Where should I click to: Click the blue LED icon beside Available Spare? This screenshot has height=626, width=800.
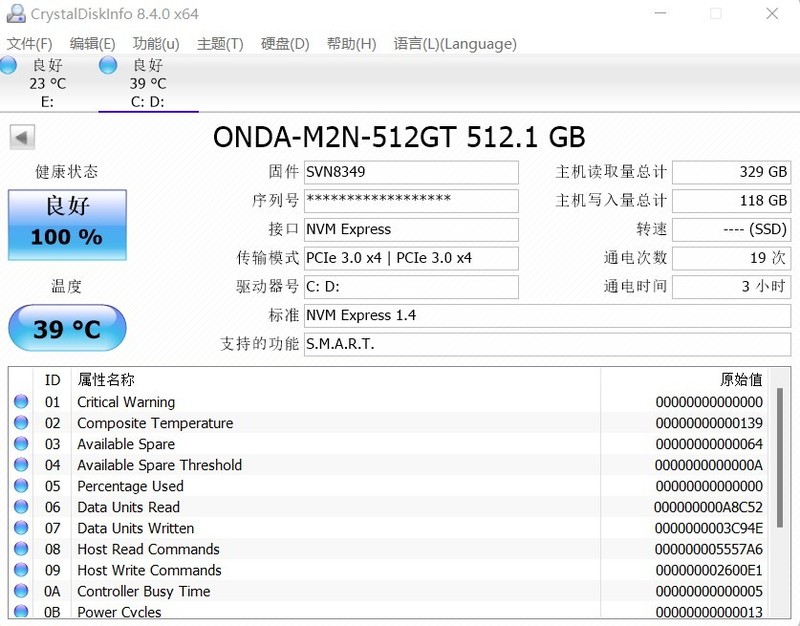pos(21,444)
